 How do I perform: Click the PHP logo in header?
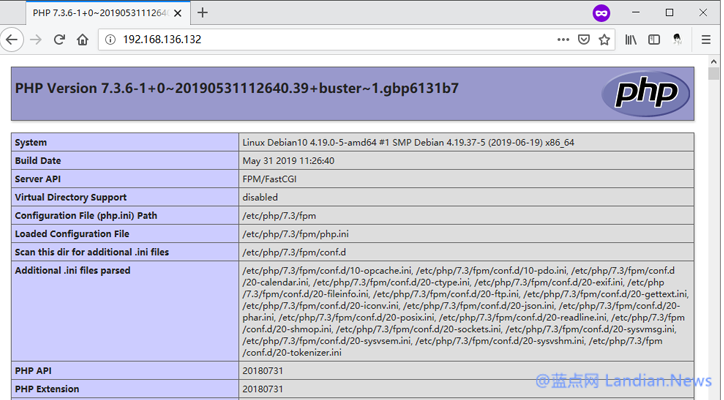pos(644,91)
